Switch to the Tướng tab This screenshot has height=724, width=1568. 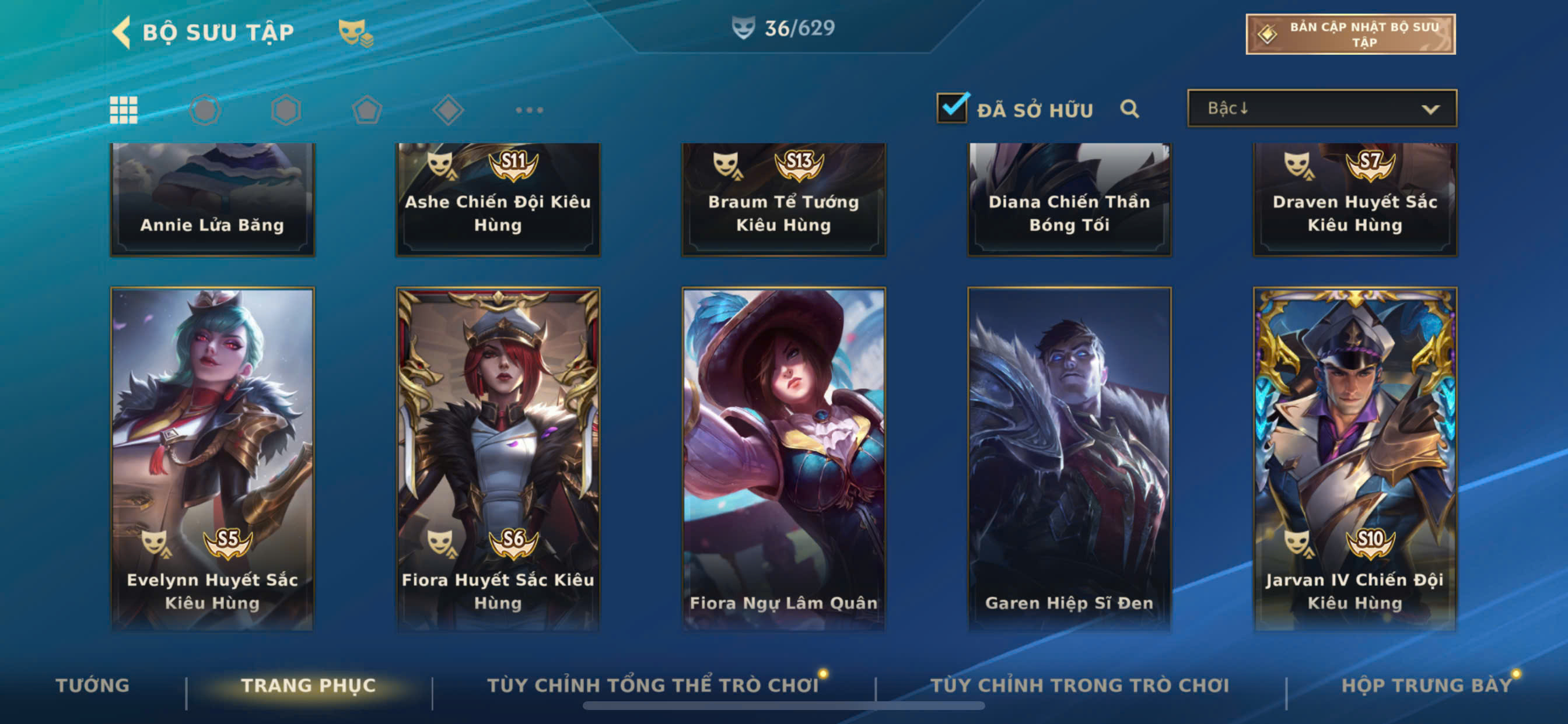point(93,685)
